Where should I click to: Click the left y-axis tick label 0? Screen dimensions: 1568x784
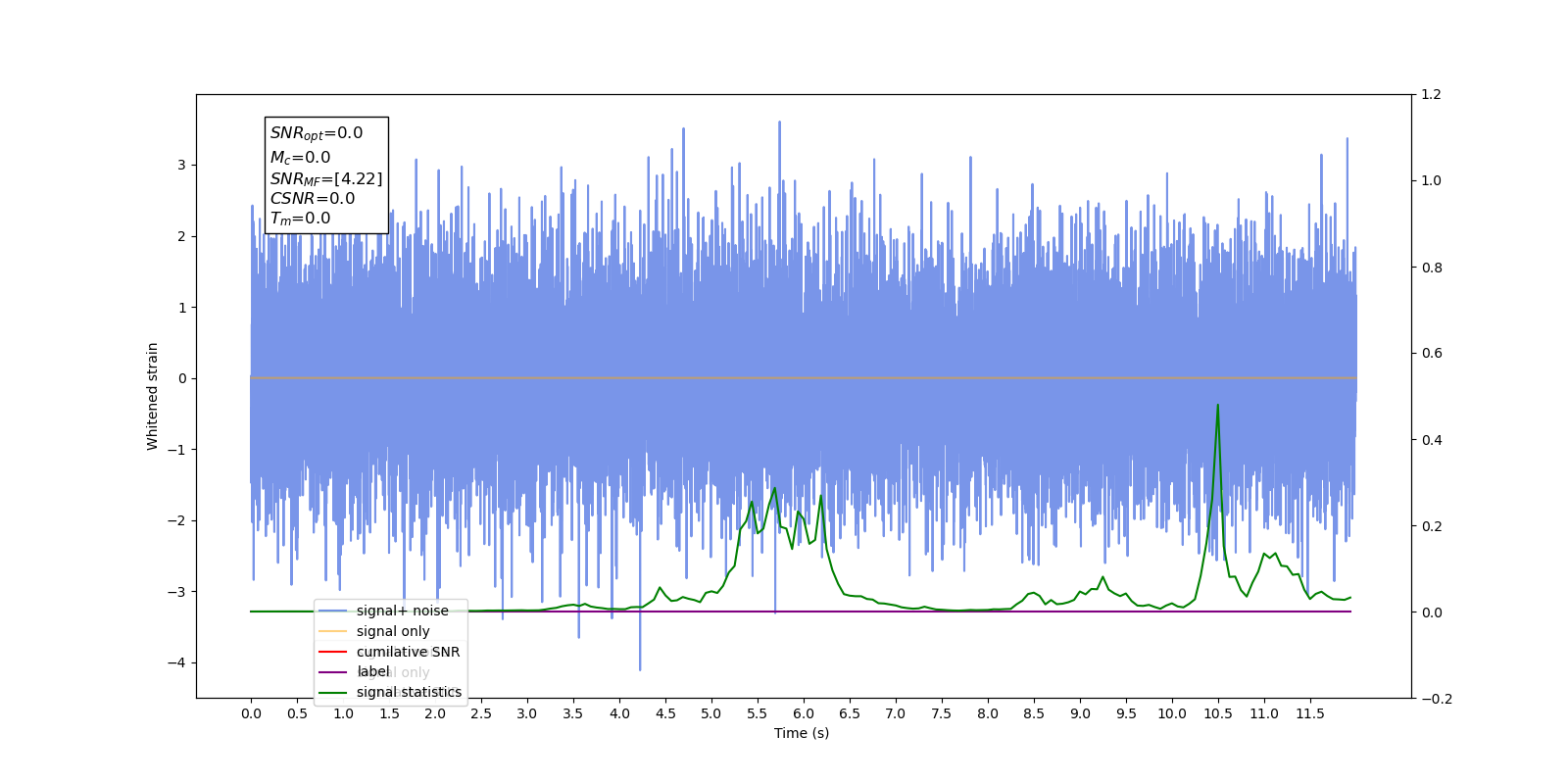pyautogui.click(x=181, y=378)
